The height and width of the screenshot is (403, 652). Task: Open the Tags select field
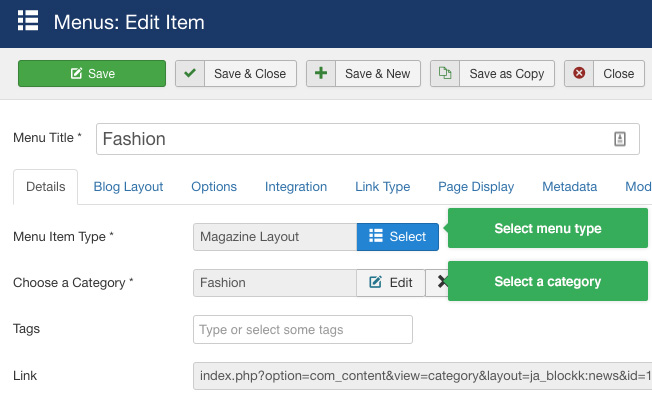(303, 329)
